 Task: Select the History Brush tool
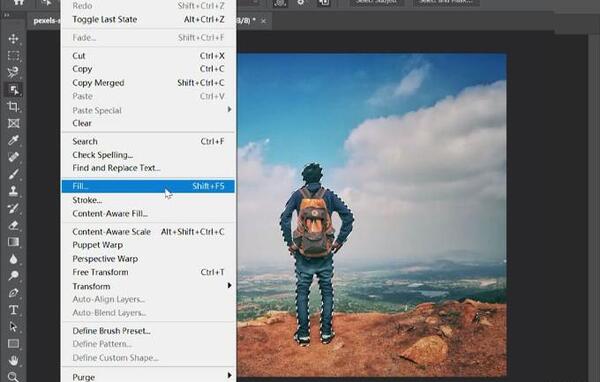(x=13, y=208)
